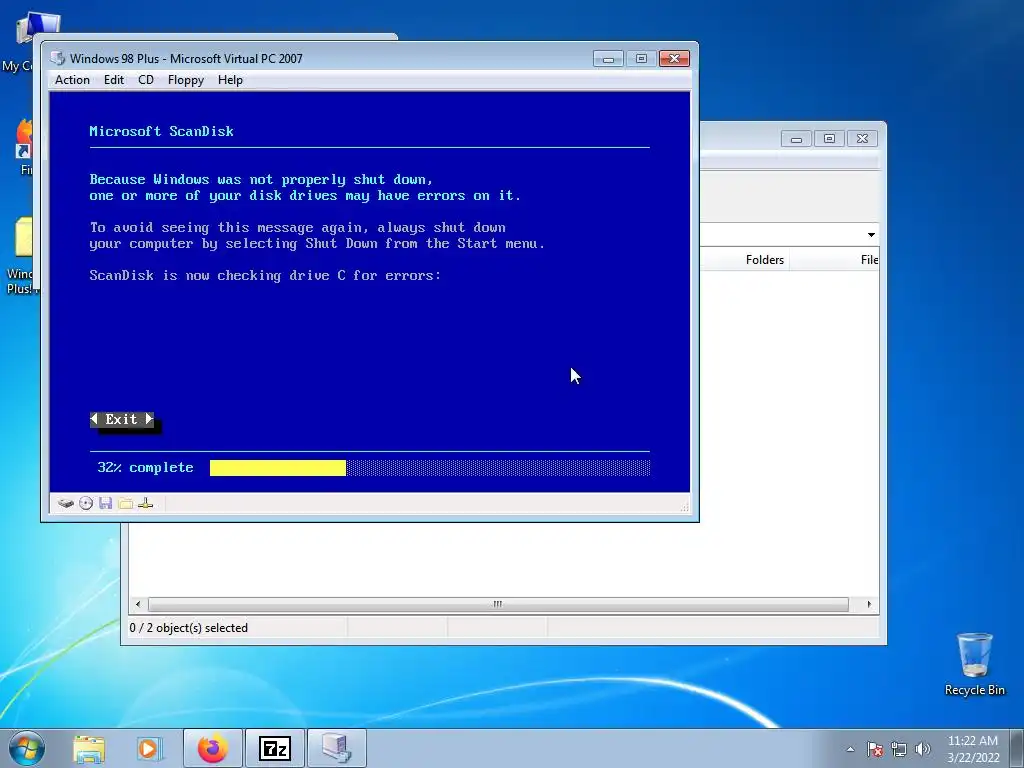Click the '0 / 2 object(s) selected' status text
This screenshot has width=1024, height=768.
pos(189,628)
